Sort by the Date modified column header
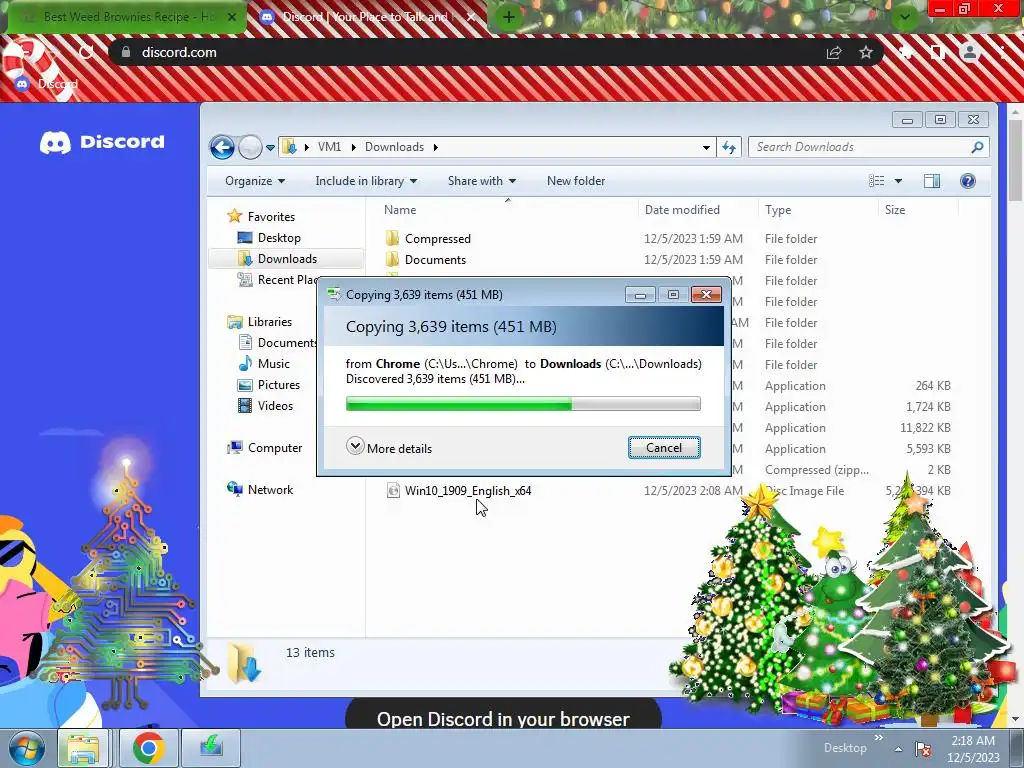Viewport: 1024px width, 768px height. click(682, 210)
